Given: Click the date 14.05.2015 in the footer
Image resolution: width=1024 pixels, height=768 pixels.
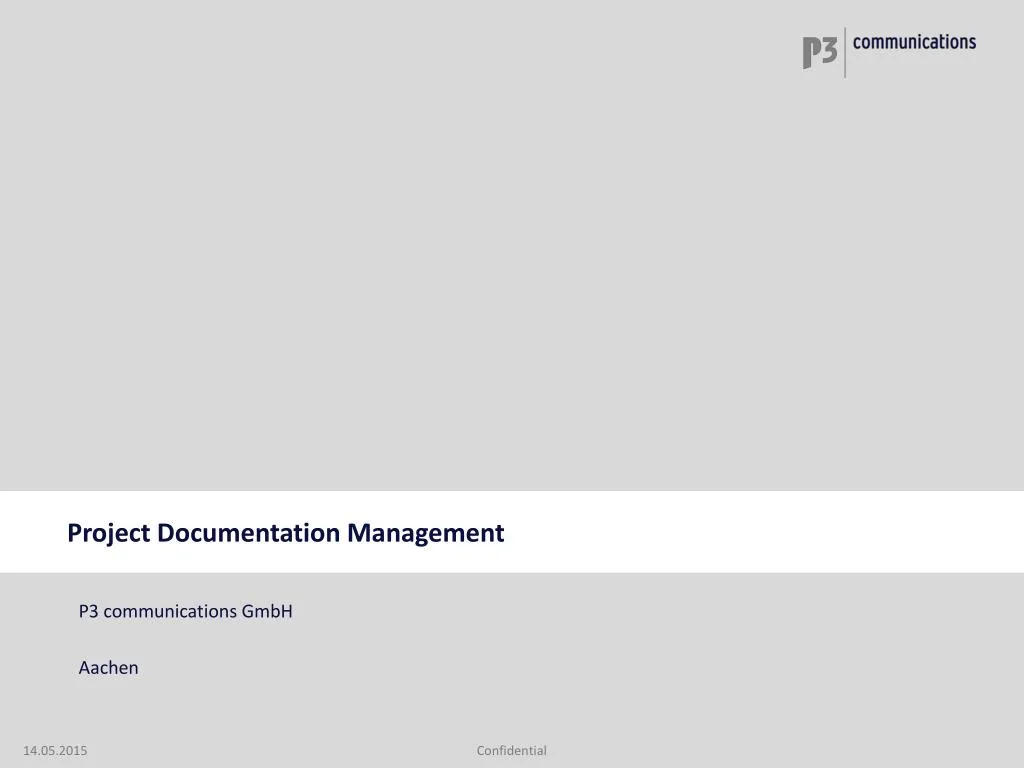Looking at the screenshot, I should click(55, 750).
